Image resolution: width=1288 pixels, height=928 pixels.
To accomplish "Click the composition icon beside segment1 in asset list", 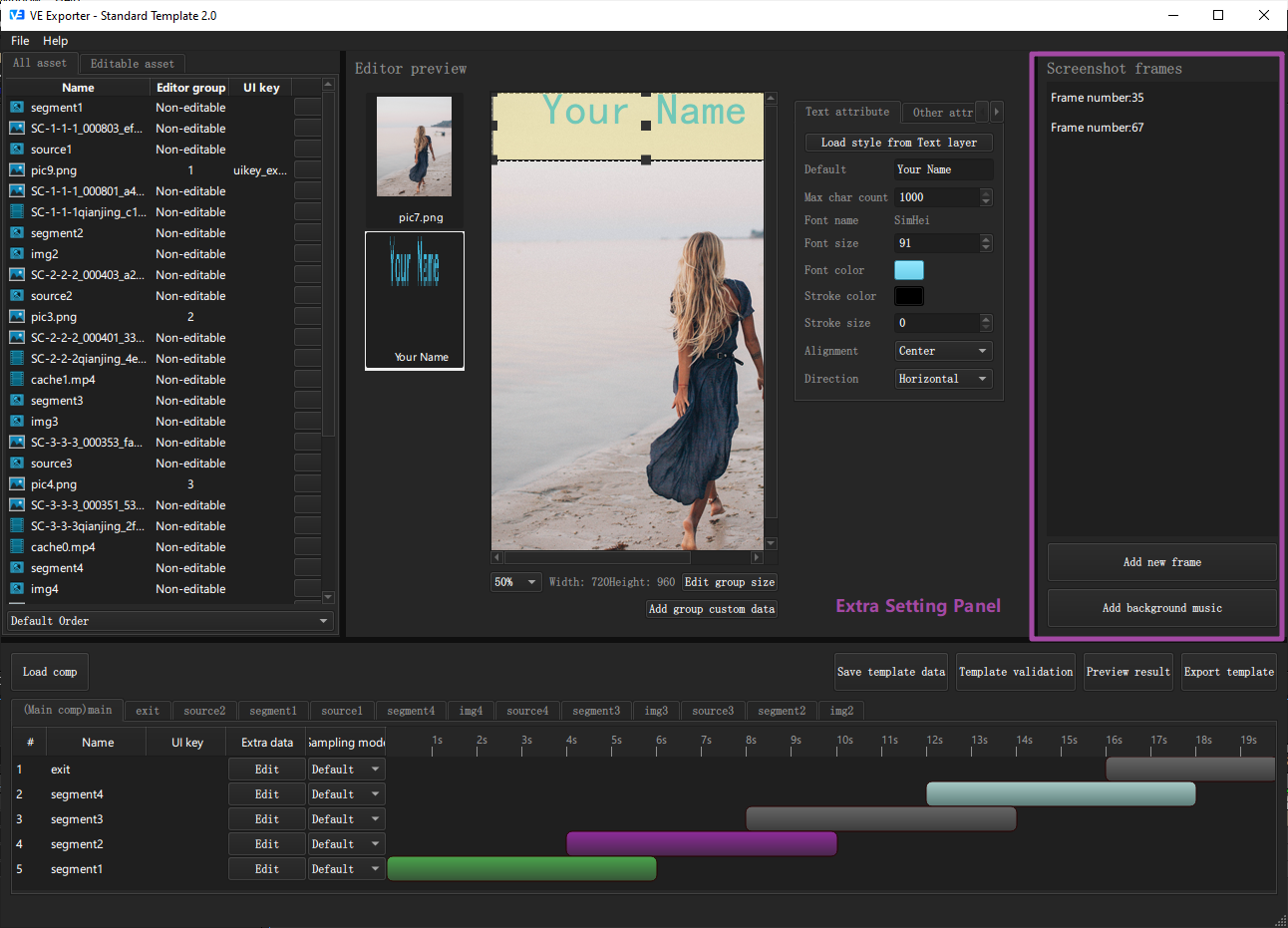I will (x=17, y=108).
